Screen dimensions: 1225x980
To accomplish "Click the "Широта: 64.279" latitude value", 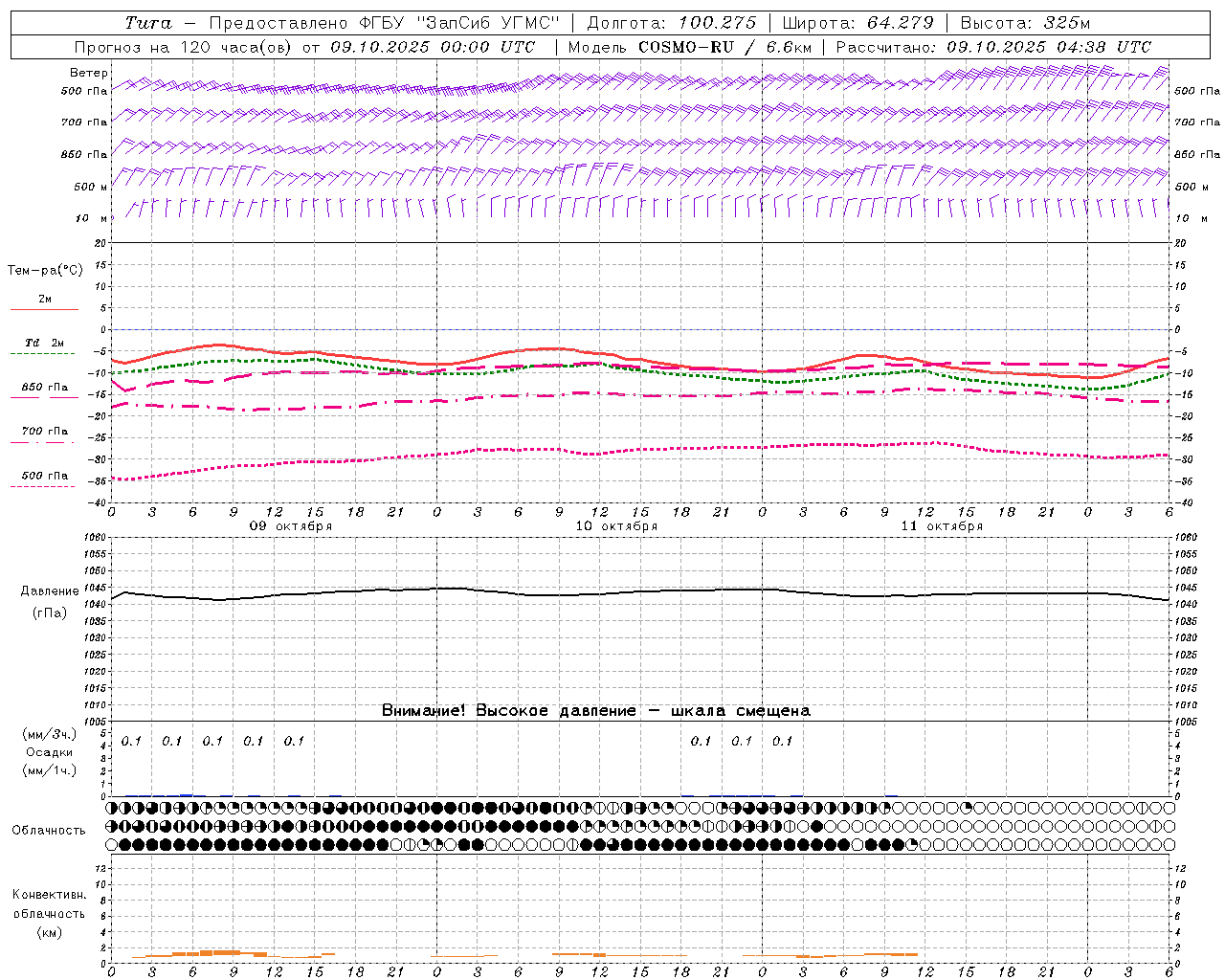I will 857,23.
